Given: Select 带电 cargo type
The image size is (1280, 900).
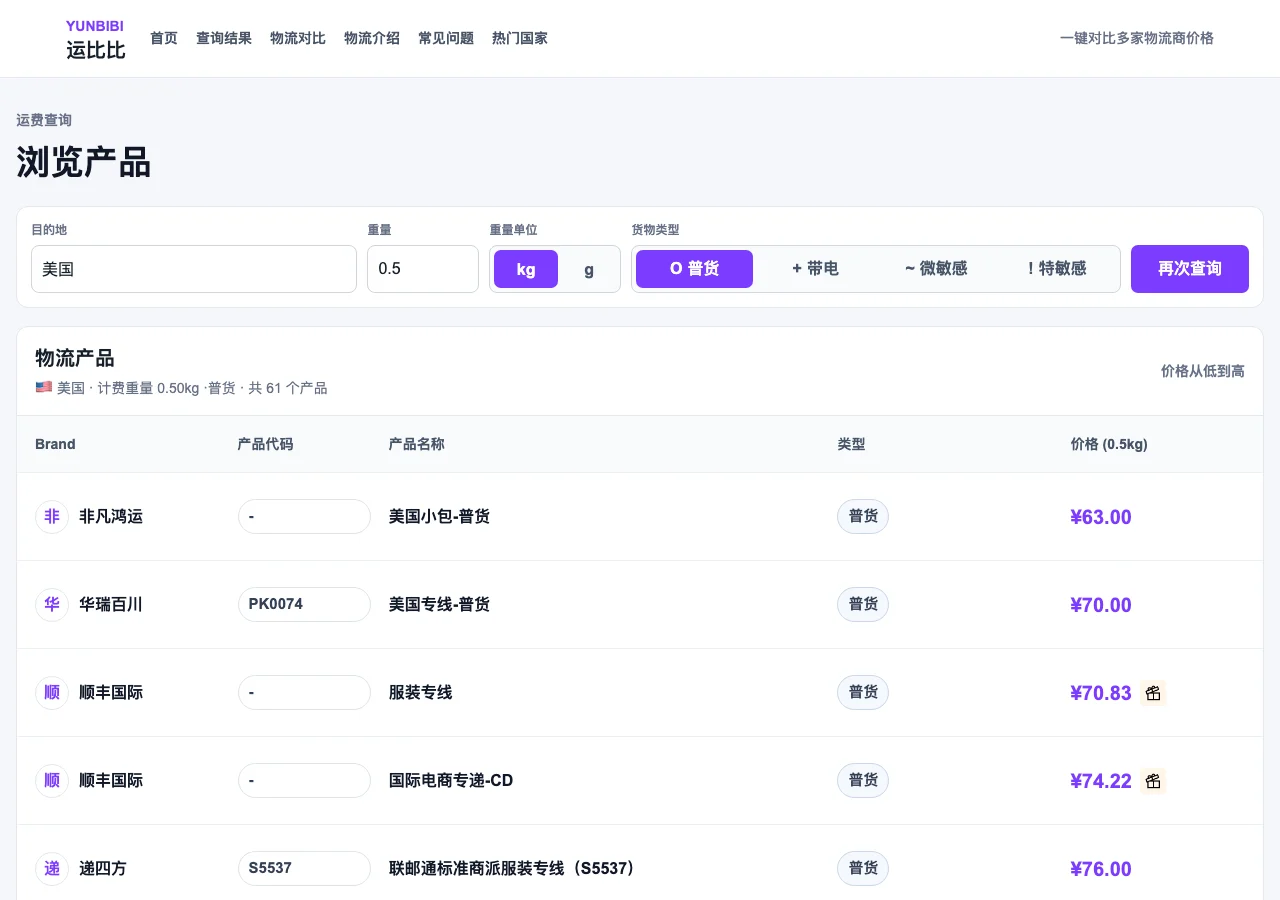Looking at the screenshot, I should 815,269.
